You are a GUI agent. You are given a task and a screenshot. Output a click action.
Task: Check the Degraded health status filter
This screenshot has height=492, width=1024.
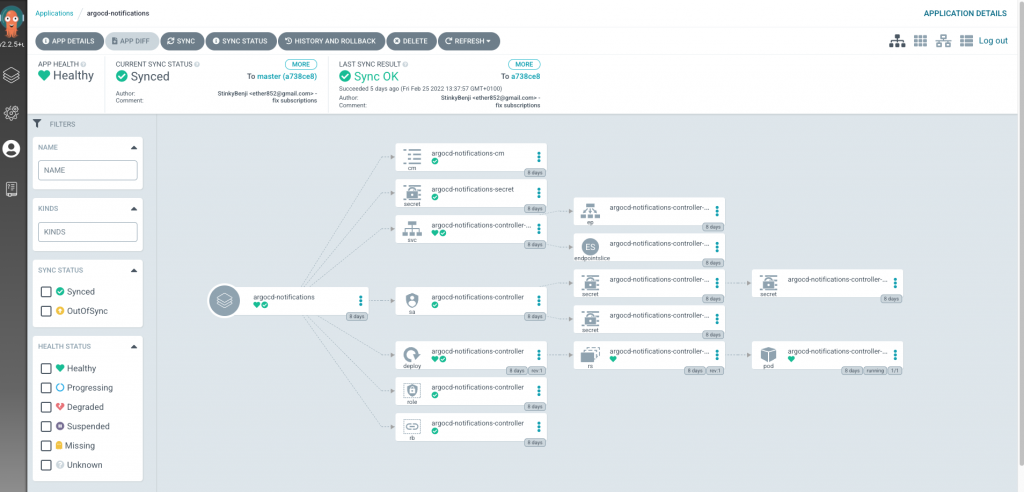46,406
